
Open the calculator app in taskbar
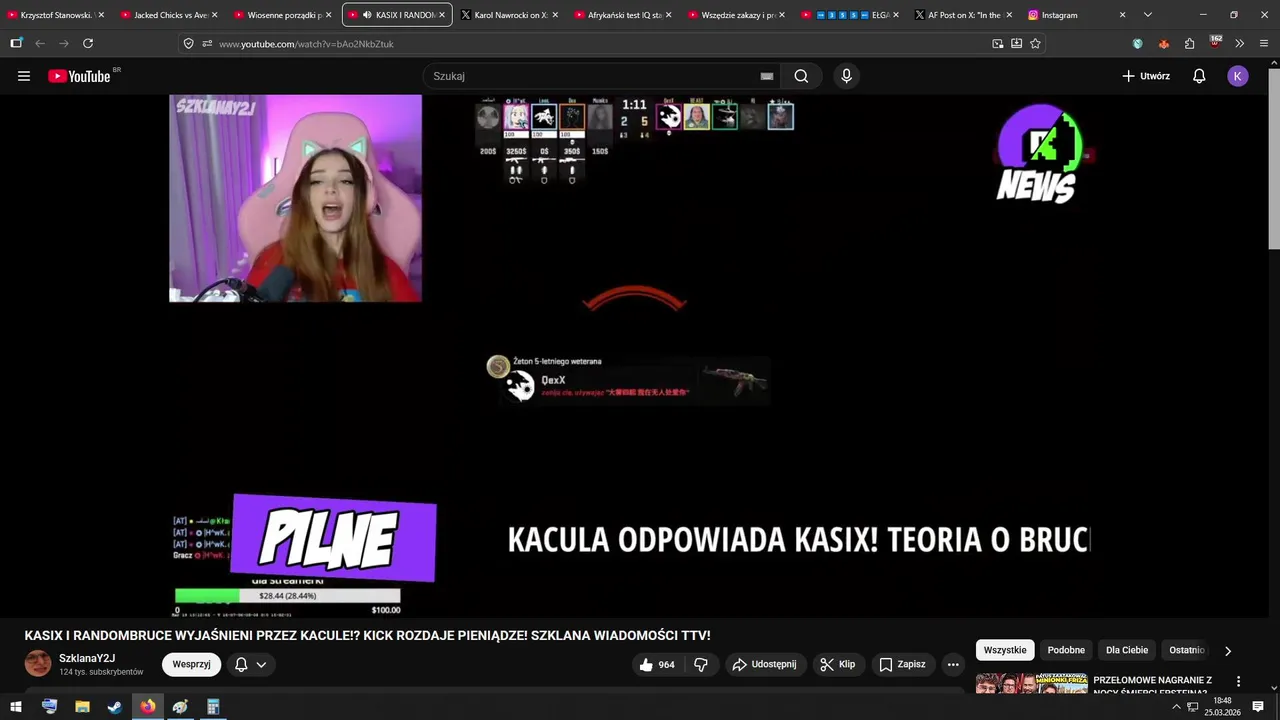[x=212, y=706]
